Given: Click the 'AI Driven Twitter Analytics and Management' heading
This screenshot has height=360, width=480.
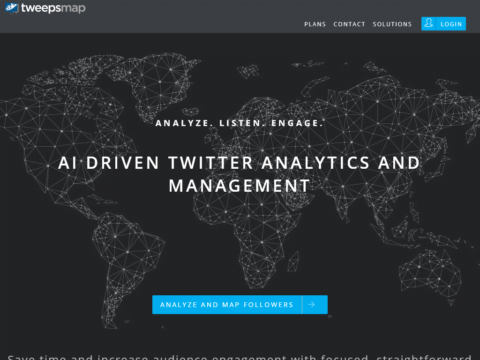Looking at the screenshot, I should coord(239,174).
